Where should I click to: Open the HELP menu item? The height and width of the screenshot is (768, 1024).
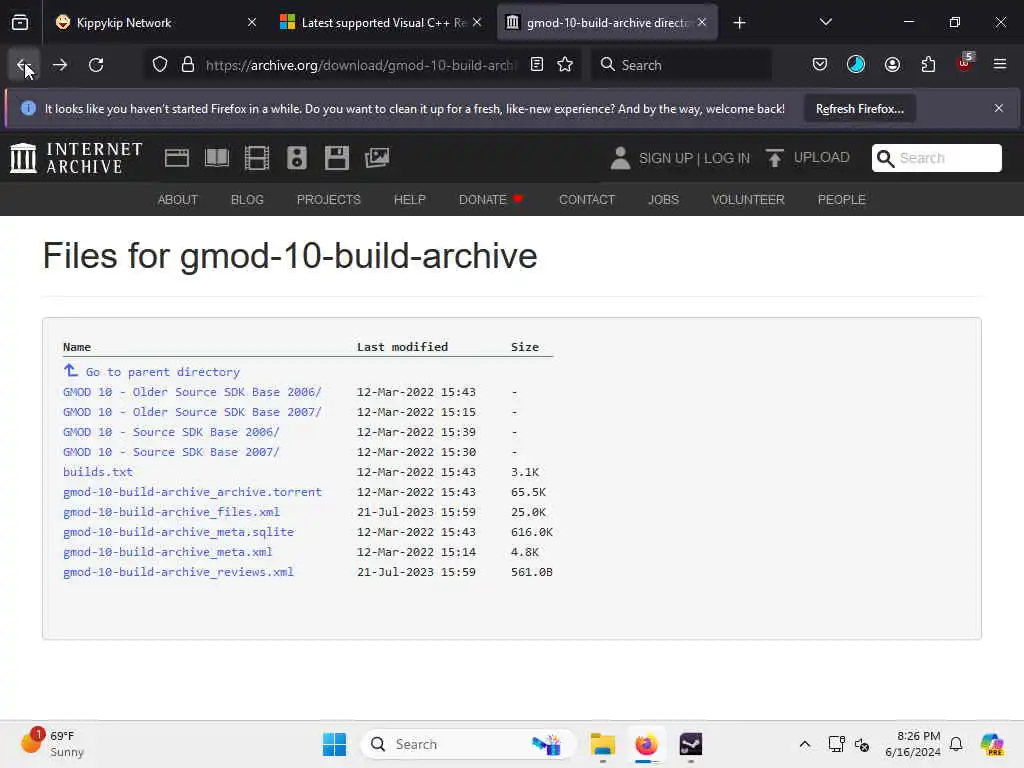(409, 200)
